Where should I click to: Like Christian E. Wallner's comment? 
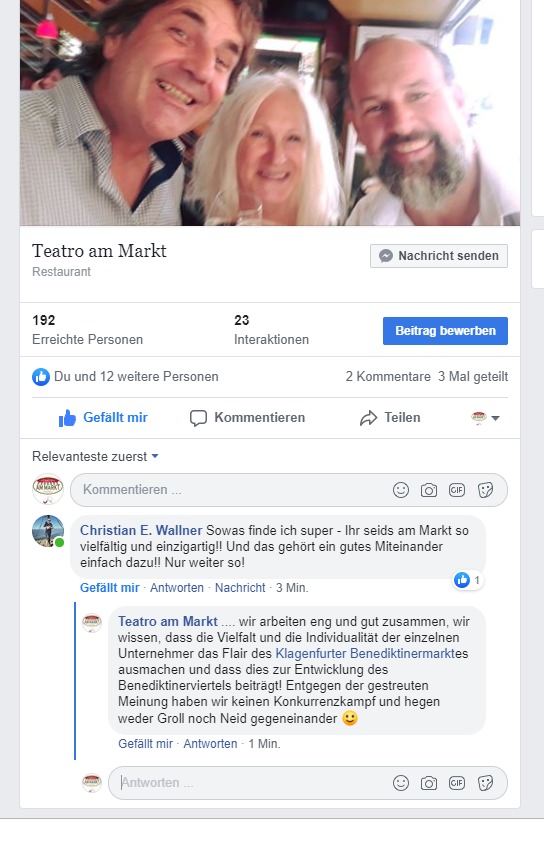tap(110, 588)
